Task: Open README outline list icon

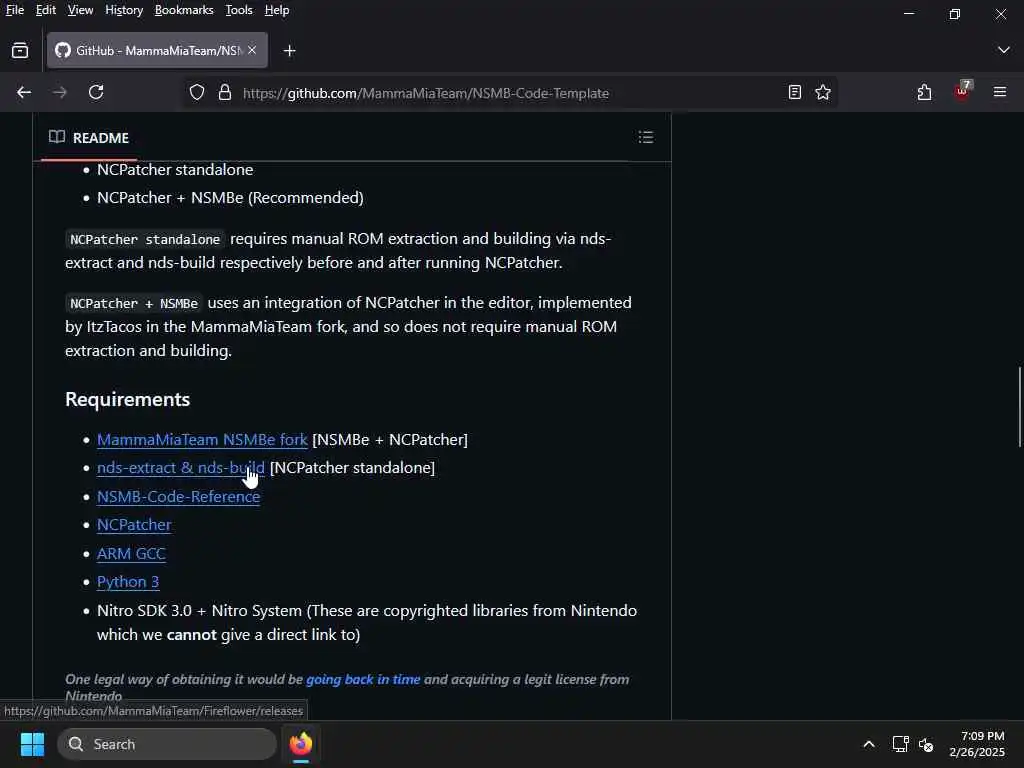Action: (x=645, y=137)
